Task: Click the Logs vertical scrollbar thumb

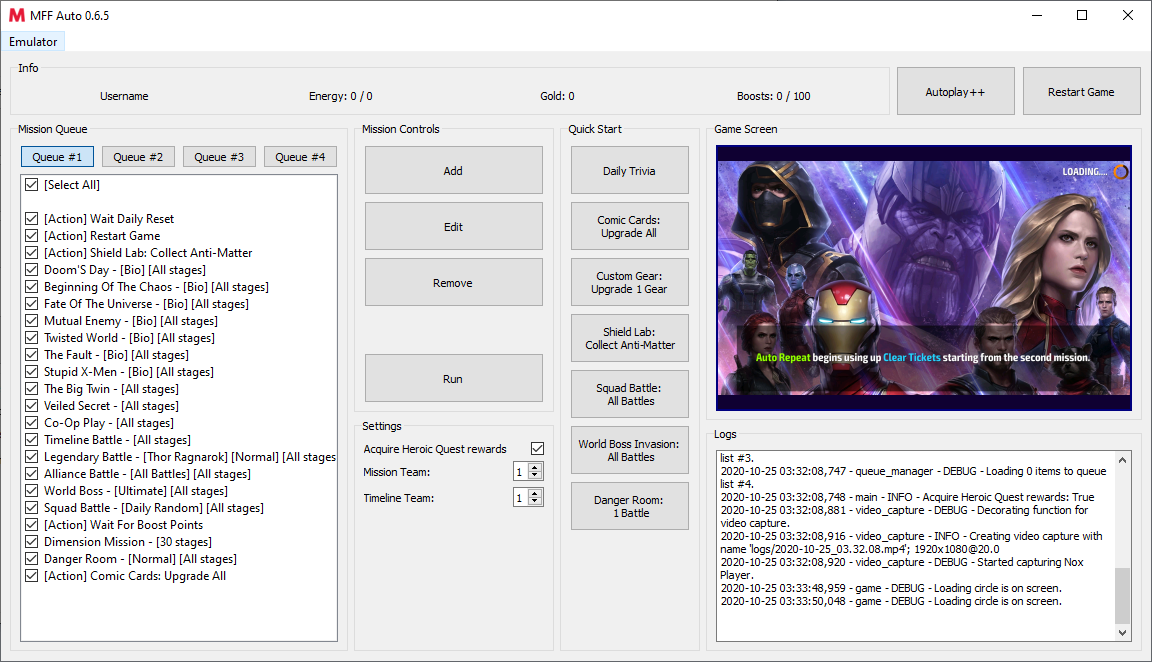Action: coord(1122,595)
